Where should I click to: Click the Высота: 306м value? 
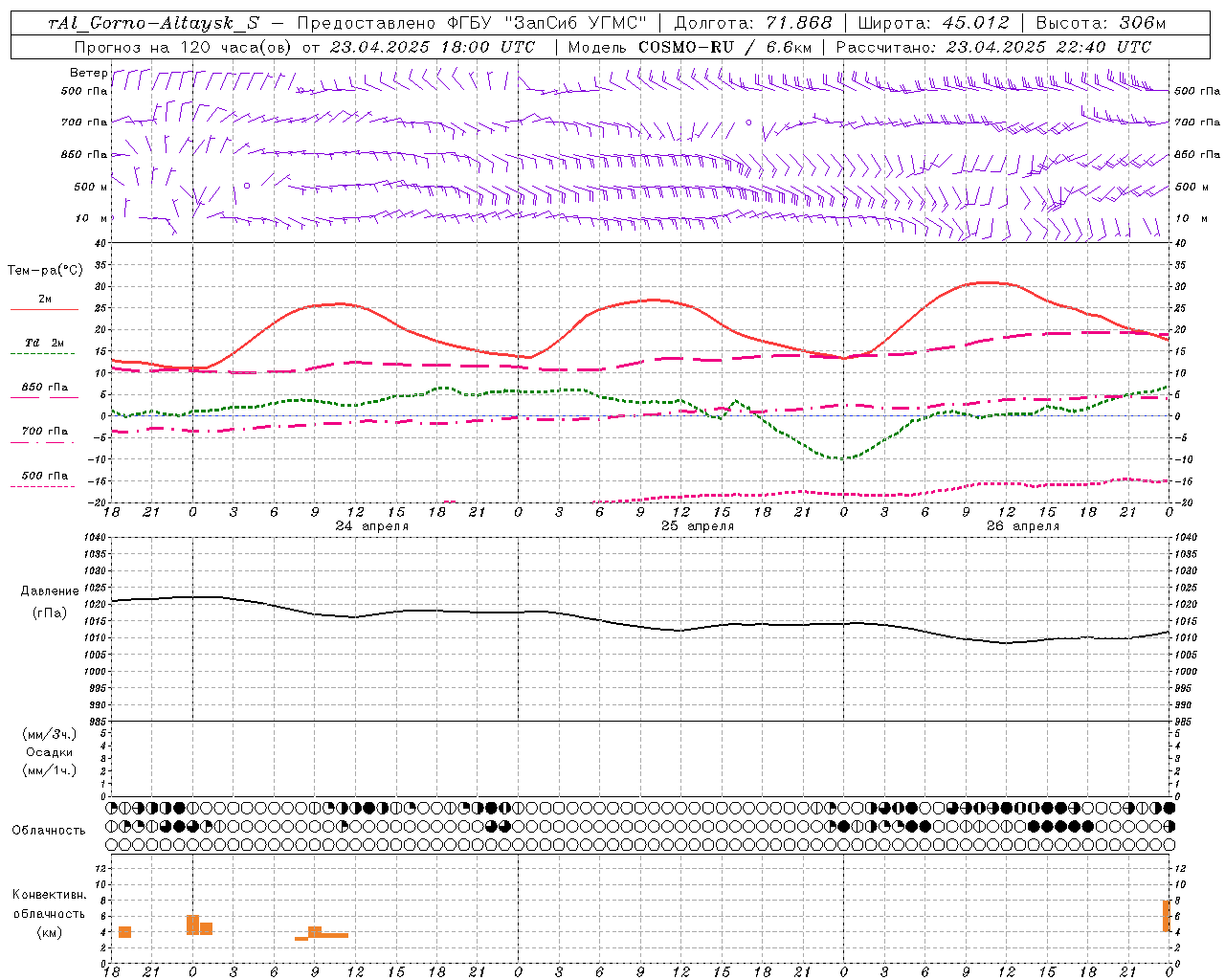(1102, 23)
